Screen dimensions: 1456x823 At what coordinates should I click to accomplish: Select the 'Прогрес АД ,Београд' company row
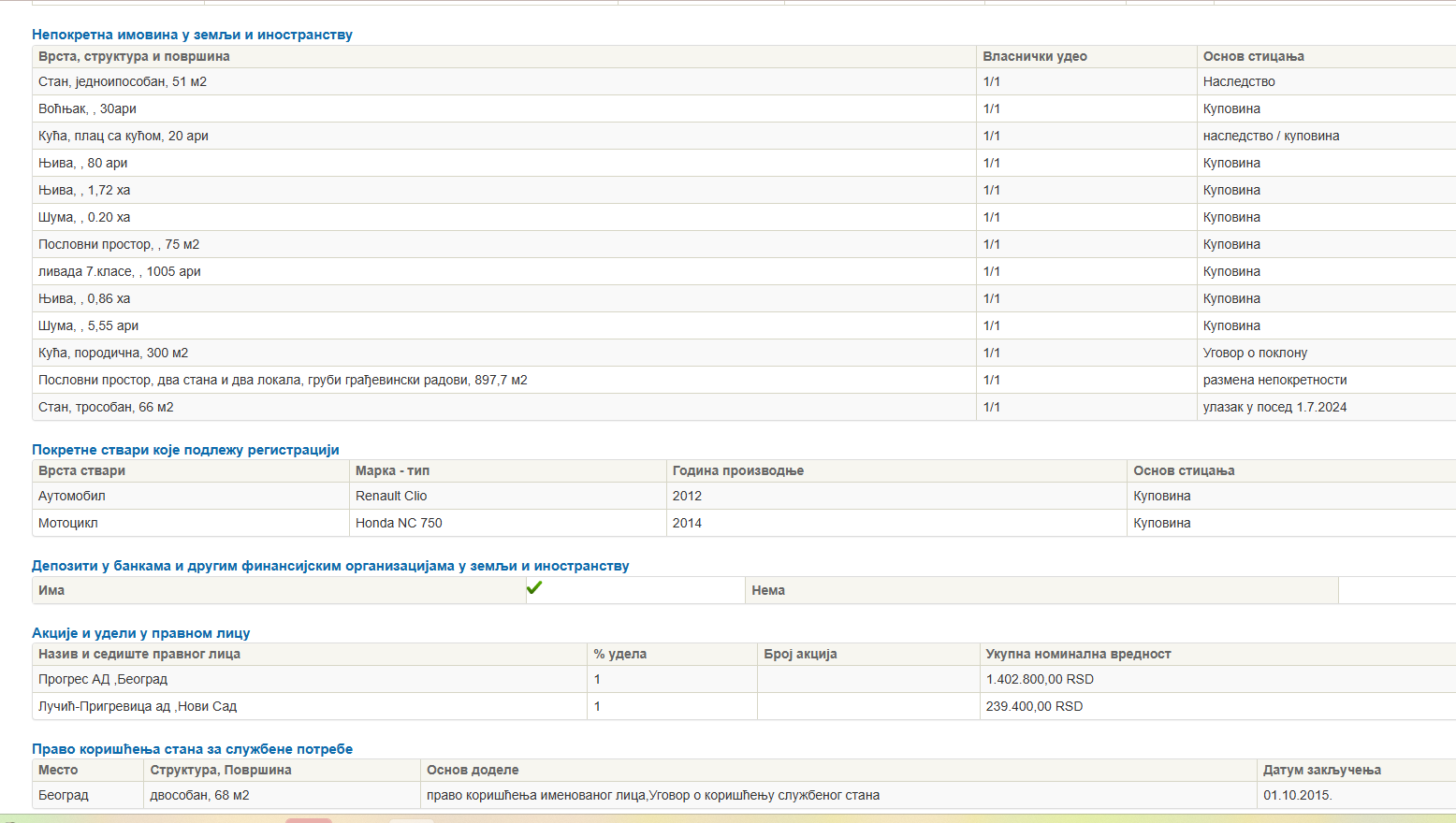click(103, 679)
